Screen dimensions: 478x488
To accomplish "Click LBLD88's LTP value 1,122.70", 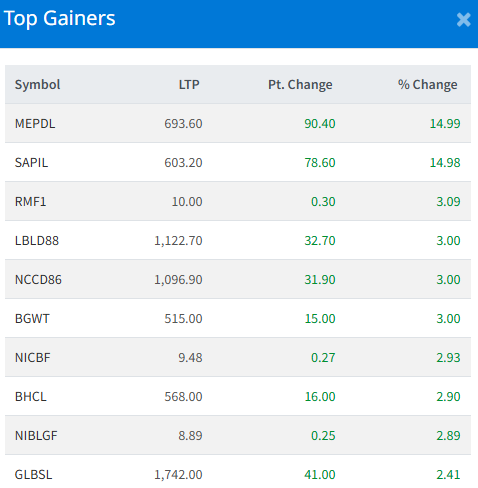I will (x=178, y=241).
